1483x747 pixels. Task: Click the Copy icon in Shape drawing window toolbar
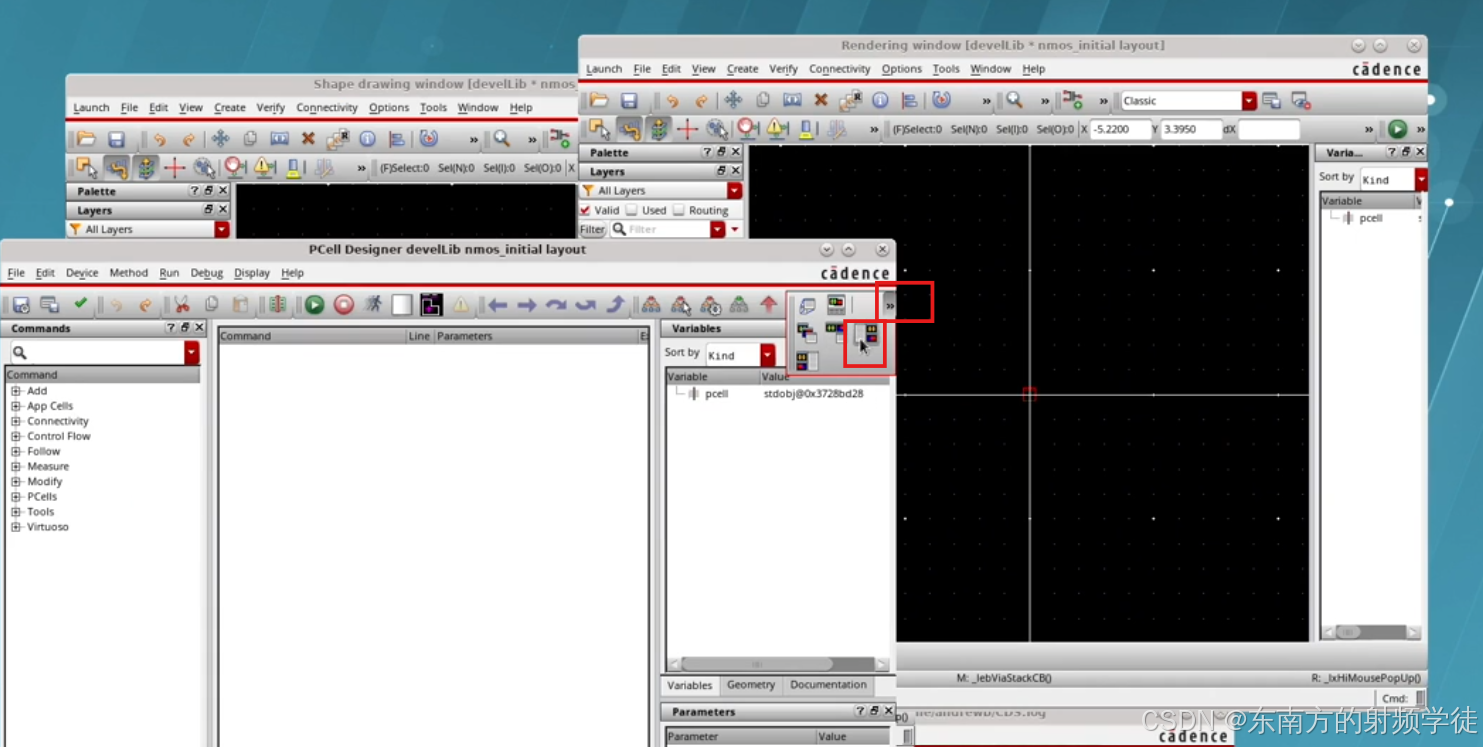point(250,139)
